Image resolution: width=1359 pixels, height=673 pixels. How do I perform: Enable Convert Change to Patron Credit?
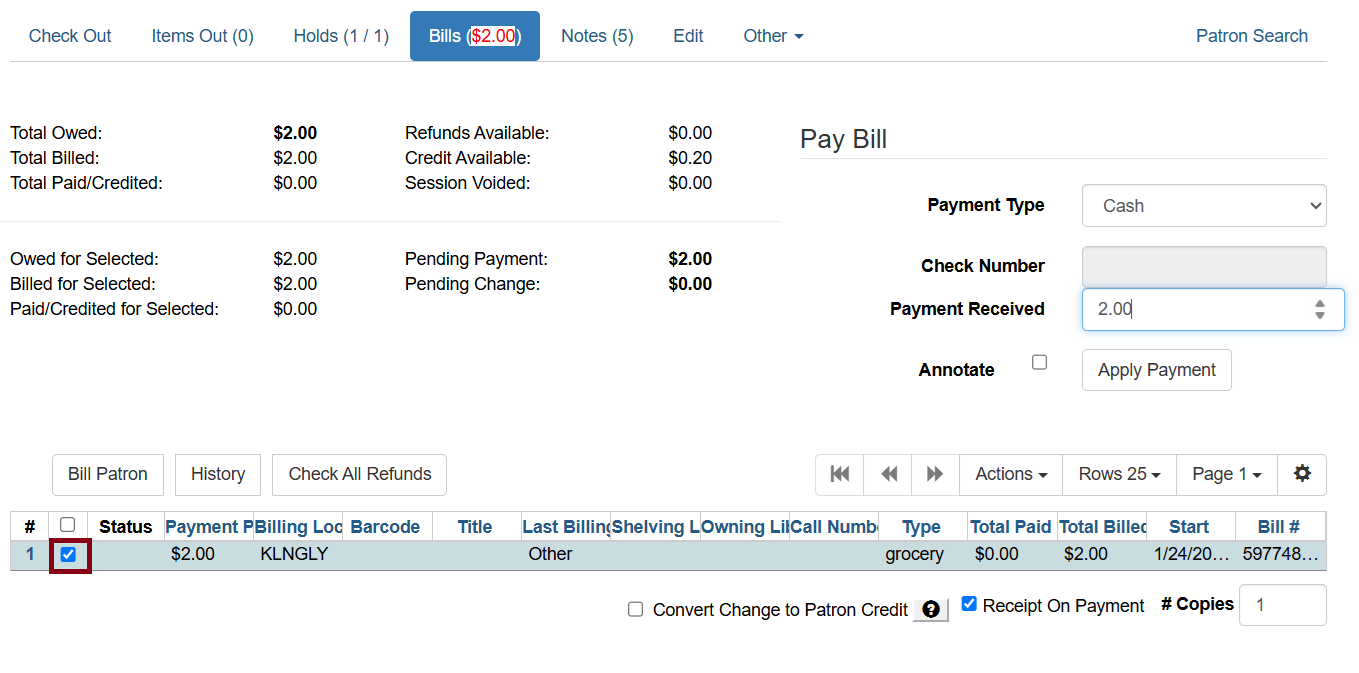pos(635,609)
